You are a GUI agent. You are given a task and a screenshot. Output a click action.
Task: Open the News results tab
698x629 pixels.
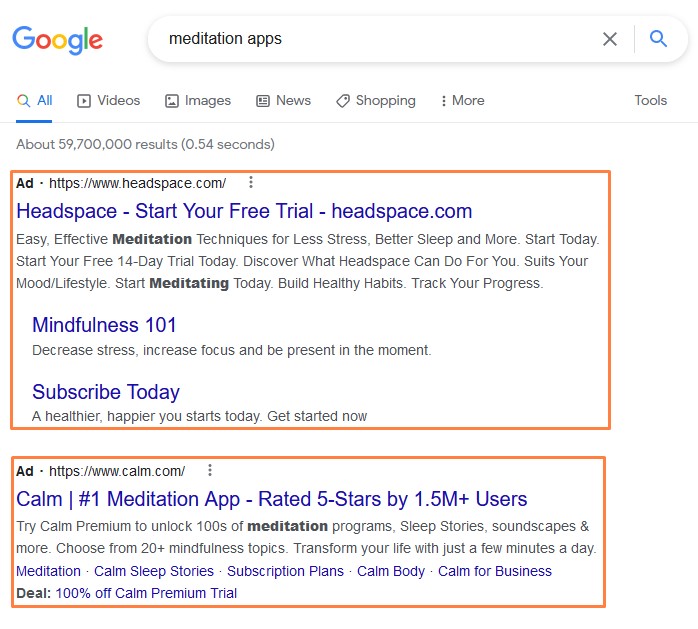click(x=284, y=101)
